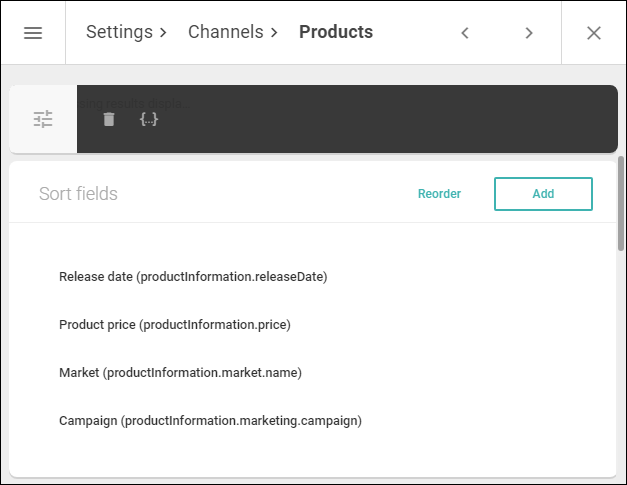Select Products breadcrumb title
The width and height of the screenshot is (627, 485).
click(x=336, y=32)
